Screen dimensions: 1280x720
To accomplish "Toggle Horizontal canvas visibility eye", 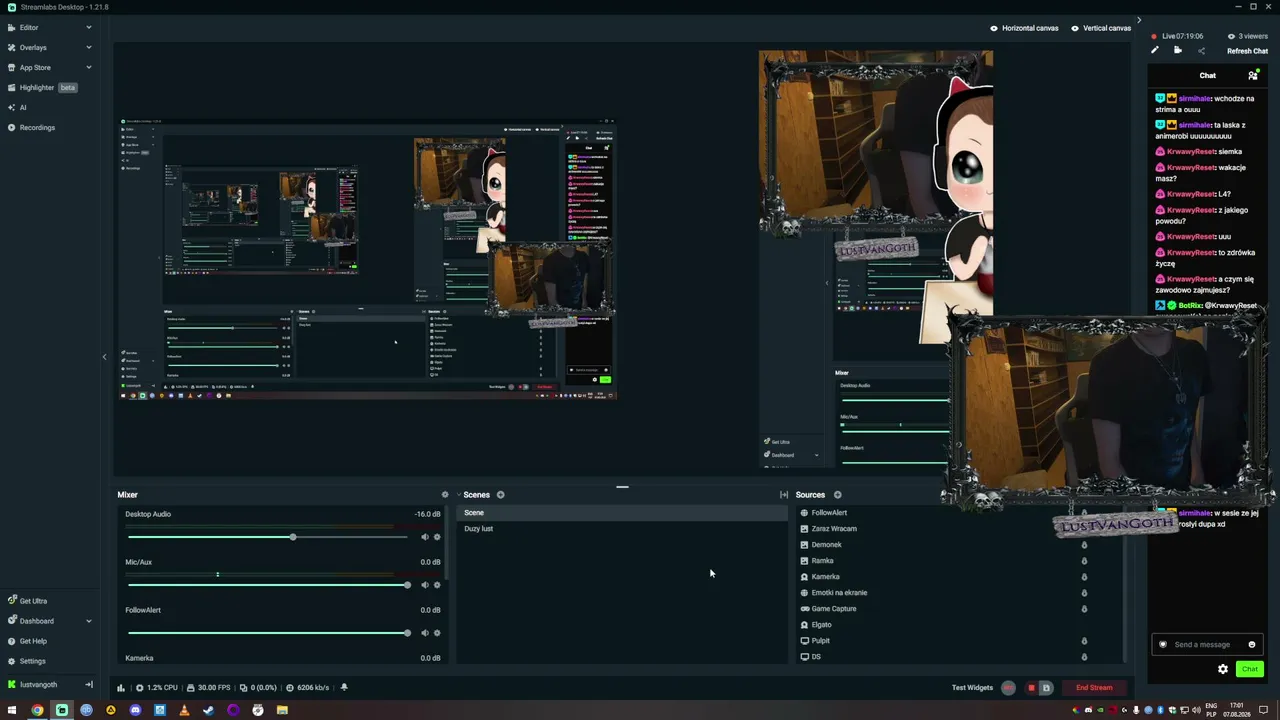I will click(x=994, y=28).
